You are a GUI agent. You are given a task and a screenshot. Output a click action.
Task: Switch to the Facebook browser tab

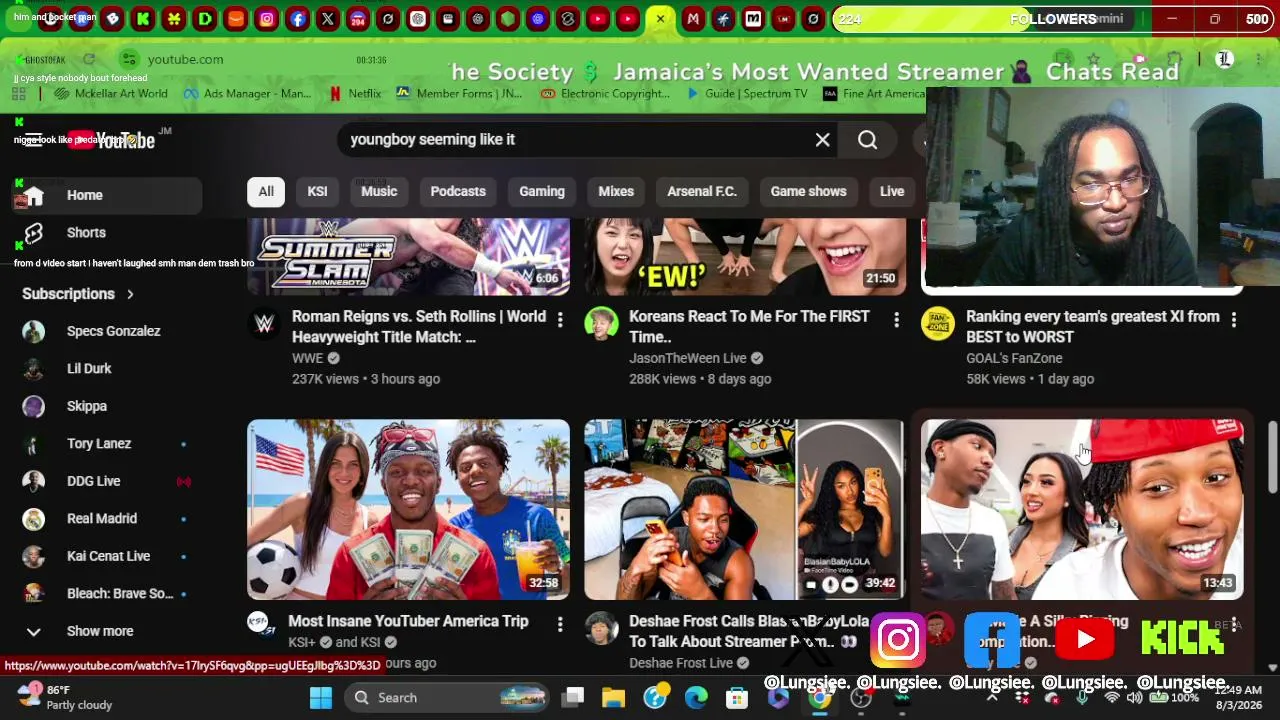click(x=298, y=19)
